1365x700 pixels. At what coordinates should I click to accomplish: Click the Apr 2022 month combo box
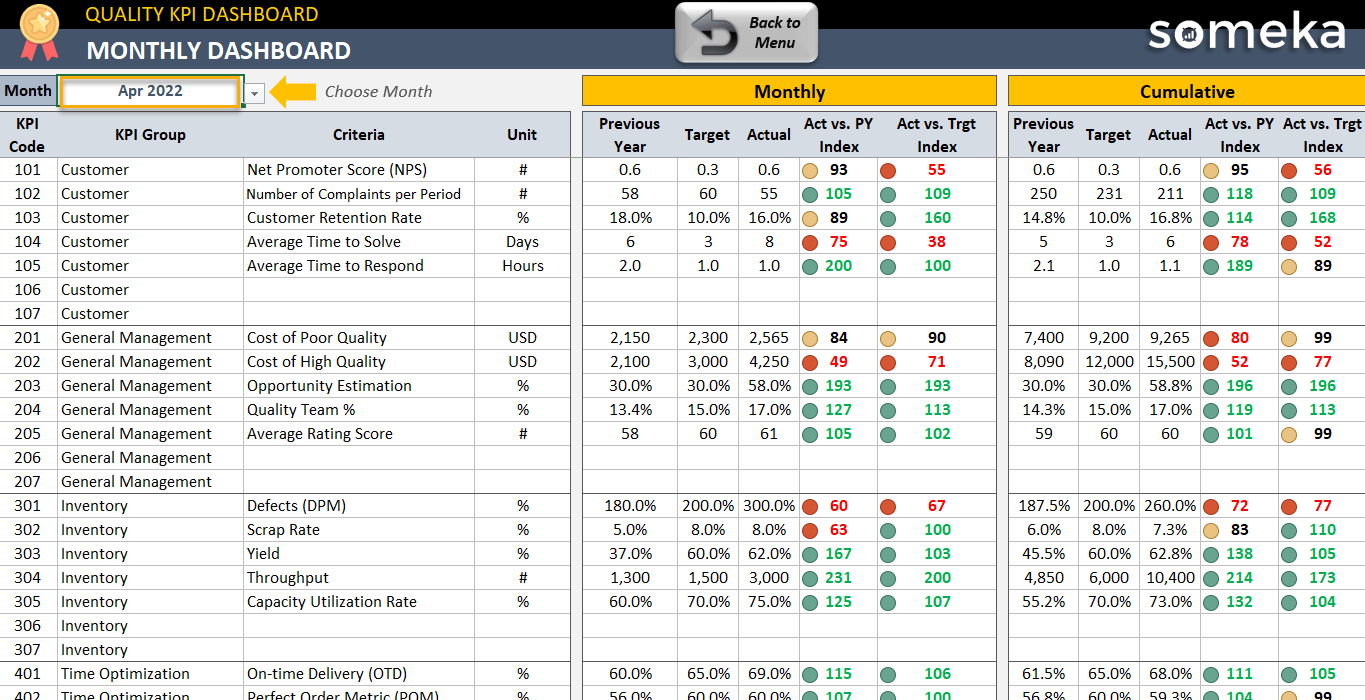148,90
